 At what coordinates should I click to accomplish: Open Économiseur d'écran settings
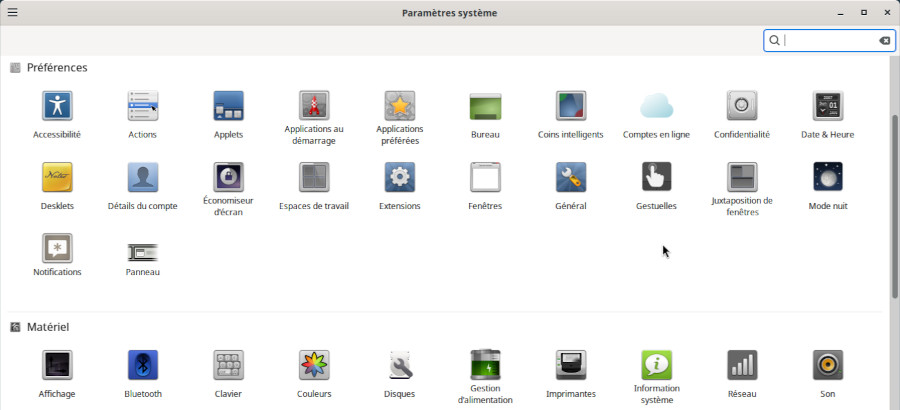click(228, 177)
